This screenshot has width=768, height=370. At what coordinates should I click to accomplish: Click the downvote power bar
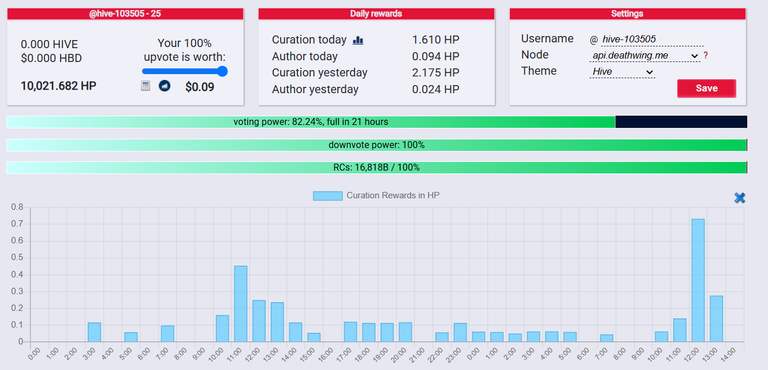coord(376,145)
